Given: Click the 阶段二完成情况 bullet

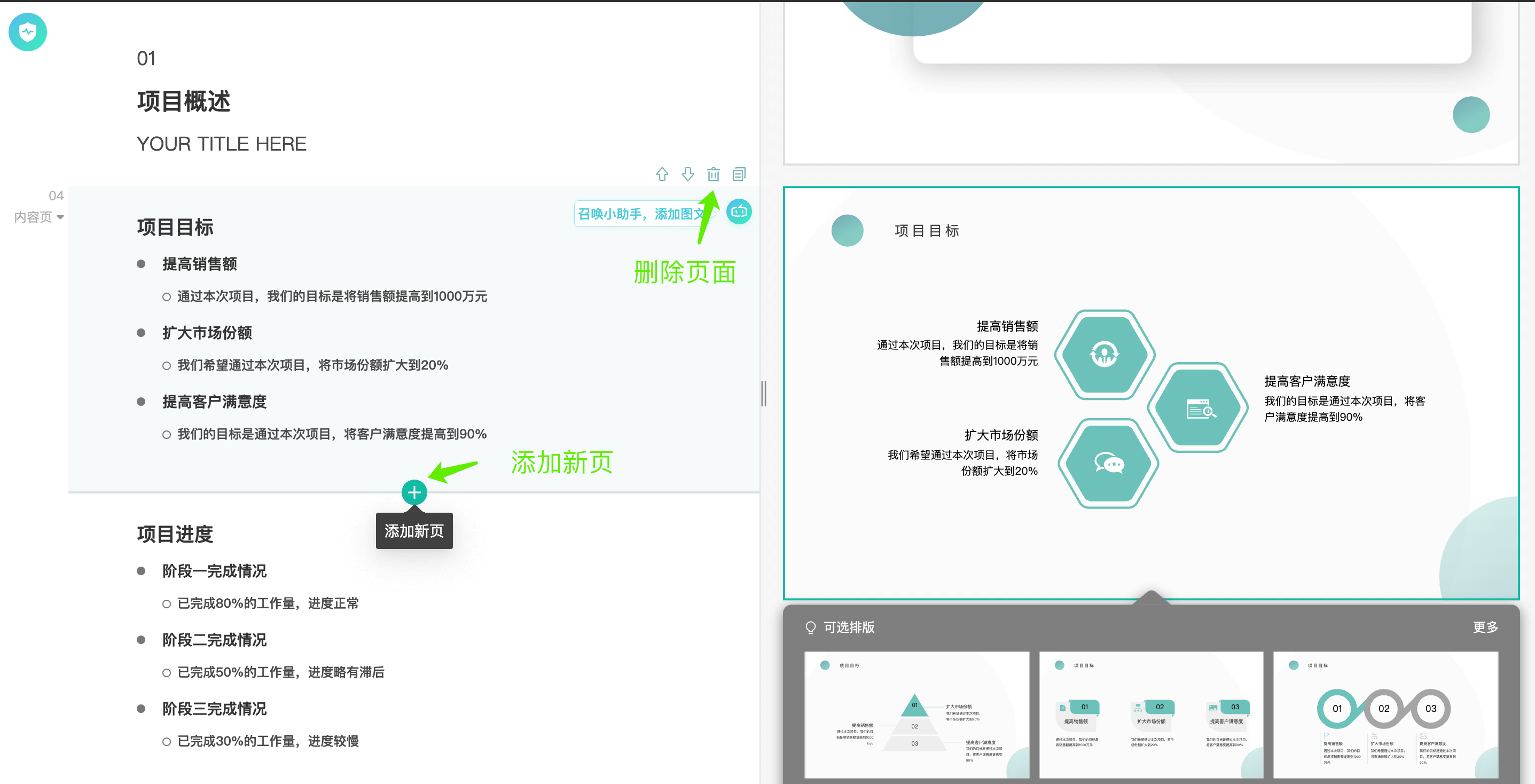Looking at the screenshot, I should click(215, 640).
